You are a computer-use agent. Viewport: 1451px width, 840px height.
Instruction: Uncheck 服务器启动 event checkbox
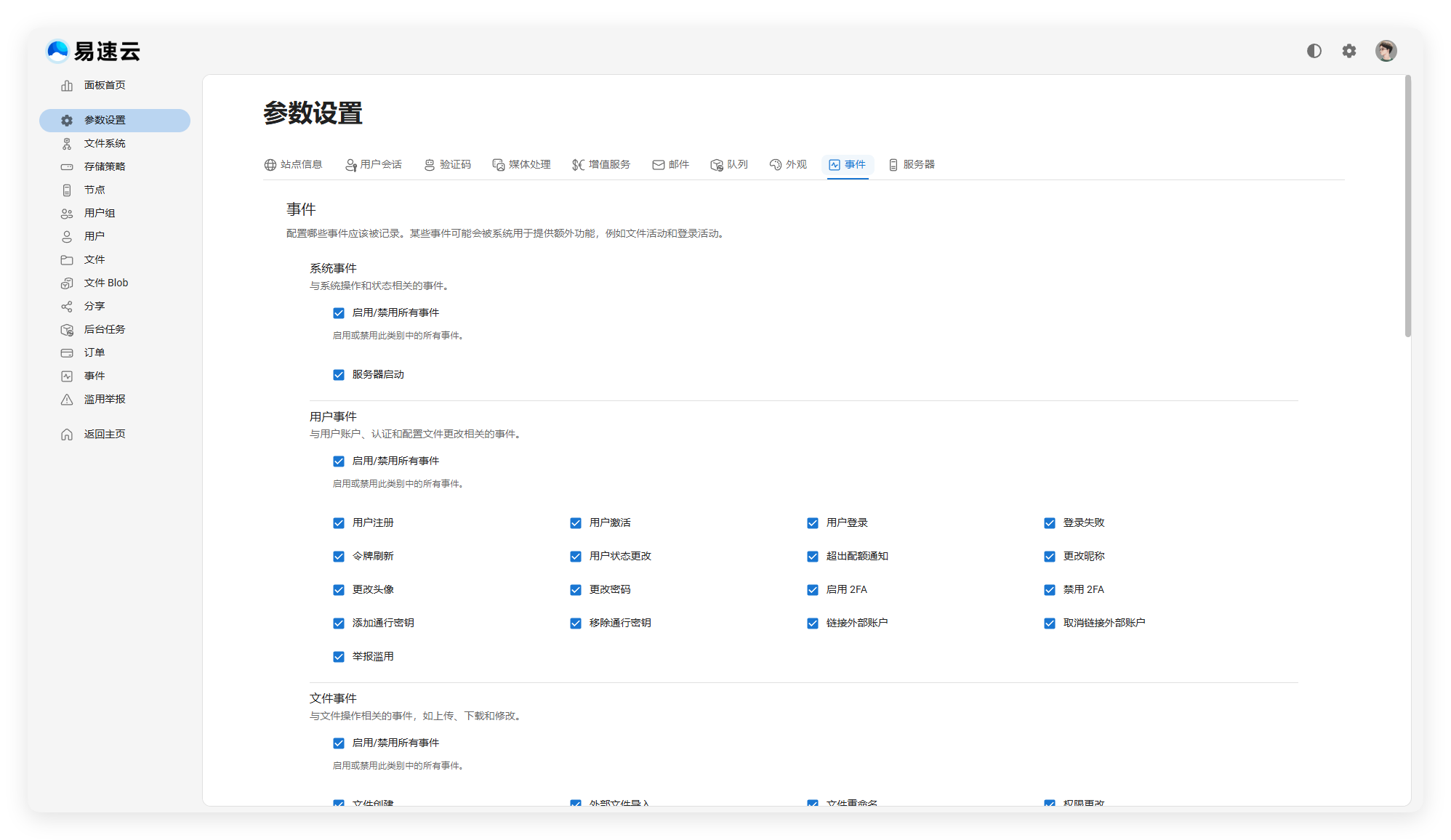pos(339,375)
